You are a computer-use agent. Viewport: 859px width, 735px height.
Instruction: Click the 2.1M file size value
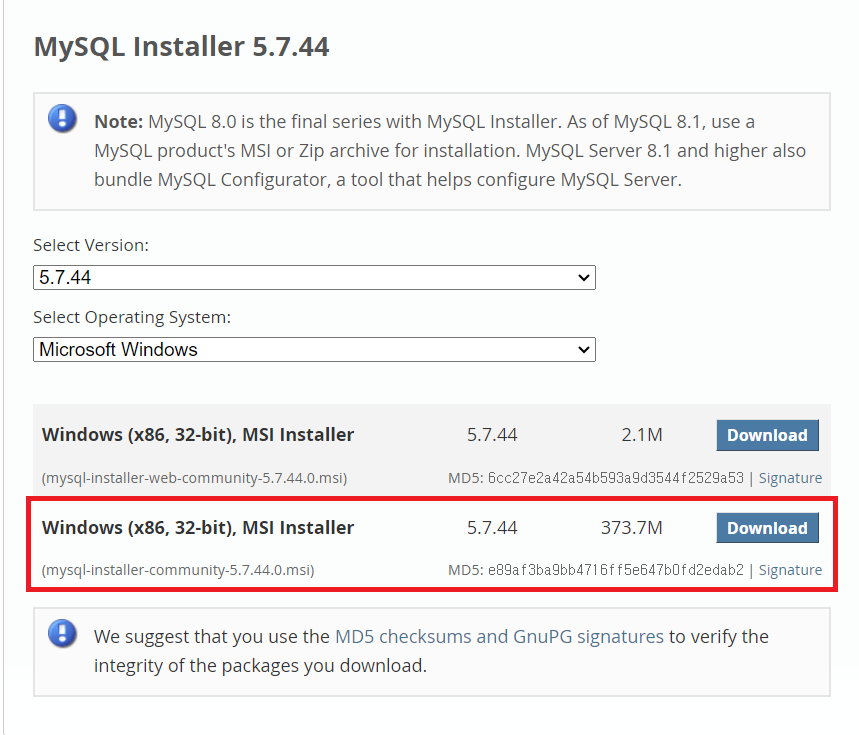(x=642, y=435)
